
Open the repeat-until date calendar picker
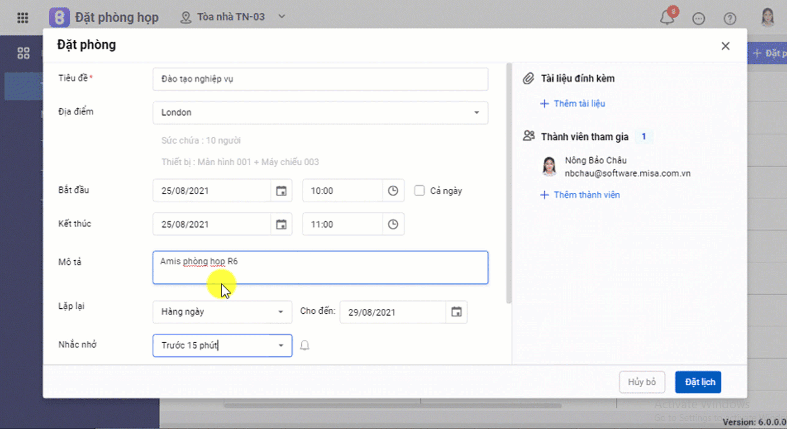pyautogui.click(x=456, y=312)
